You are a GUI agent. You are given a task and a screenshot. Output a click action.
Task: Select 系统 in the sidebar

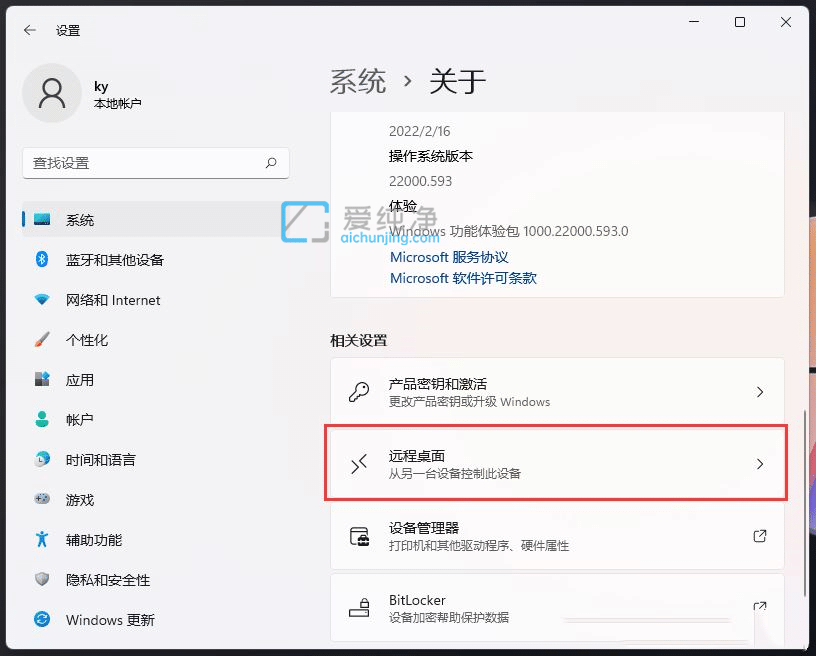coord(155,220)
